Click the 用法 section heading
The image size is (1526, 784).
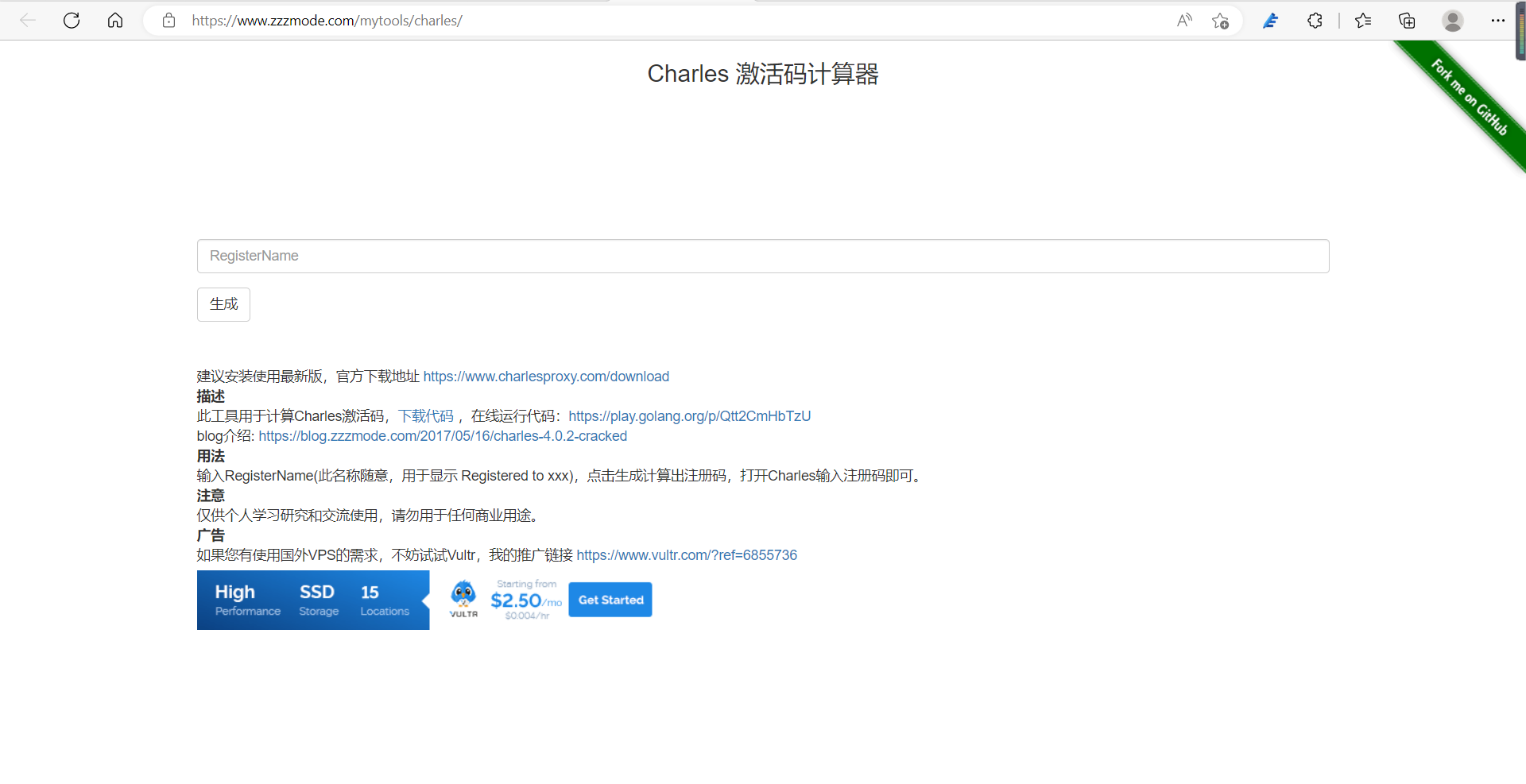coord(211,456)
